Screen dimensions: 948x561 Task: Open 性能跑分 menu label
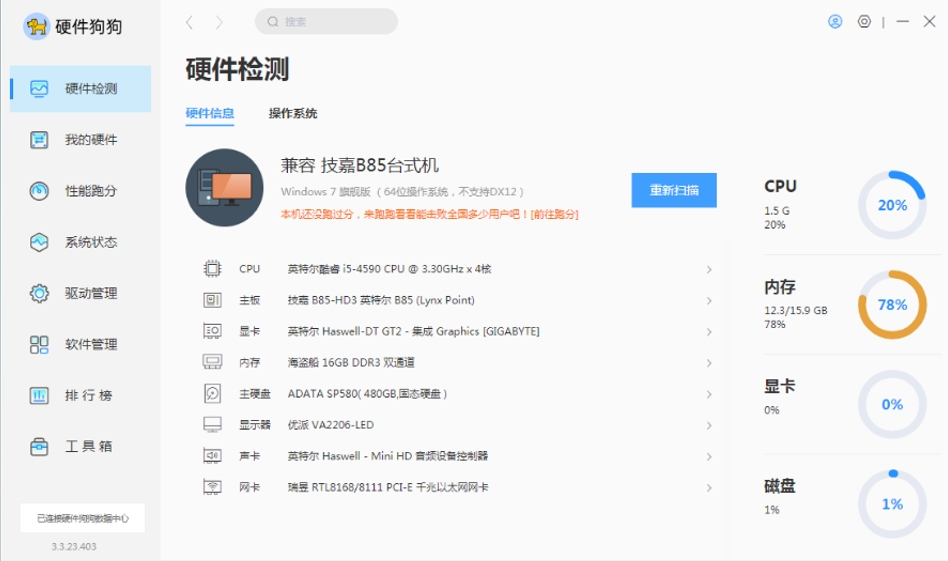(91, 191)
